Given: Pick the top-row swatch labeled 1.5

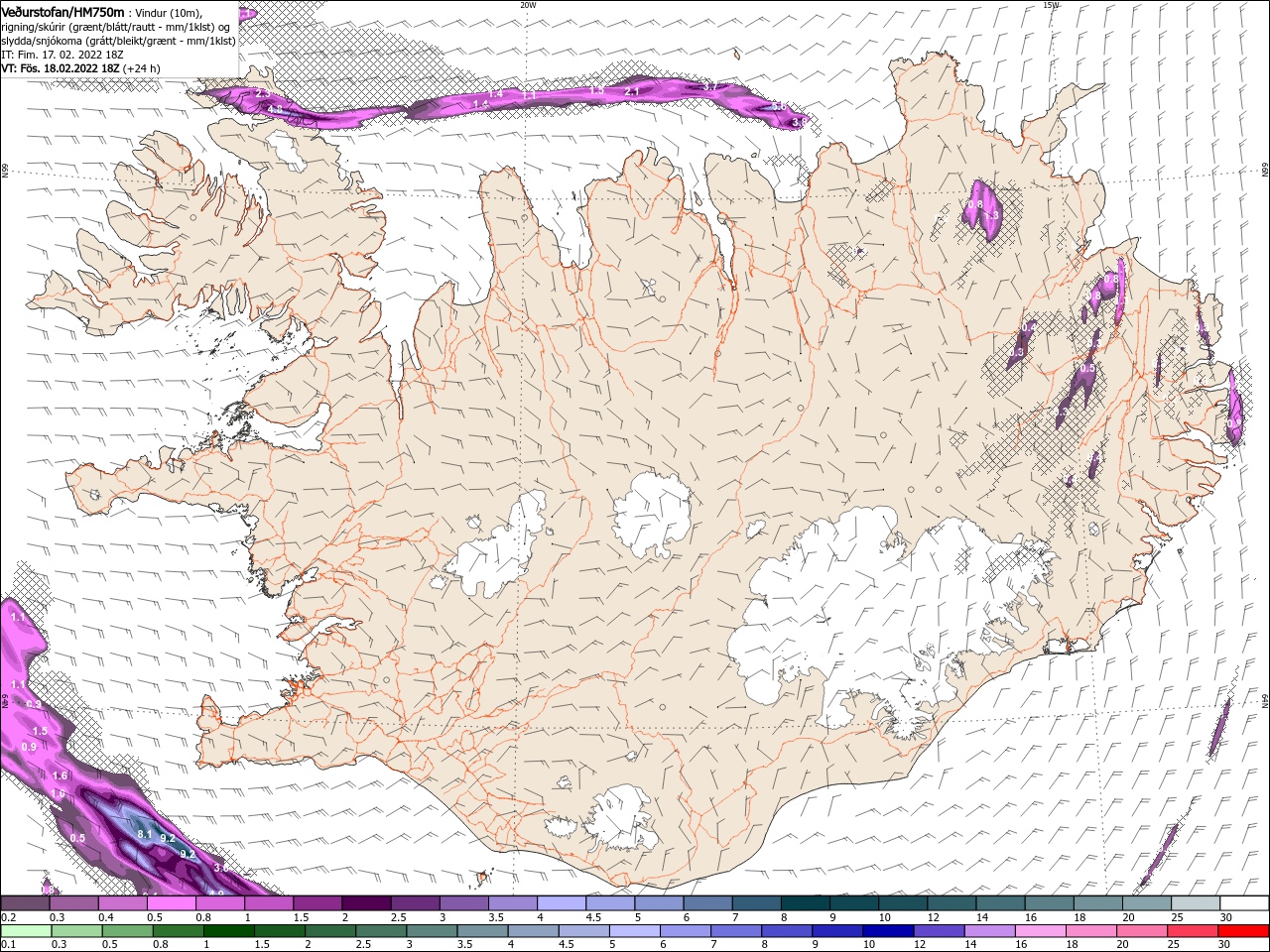Looking at the screenshot, I should click(317, 902).
